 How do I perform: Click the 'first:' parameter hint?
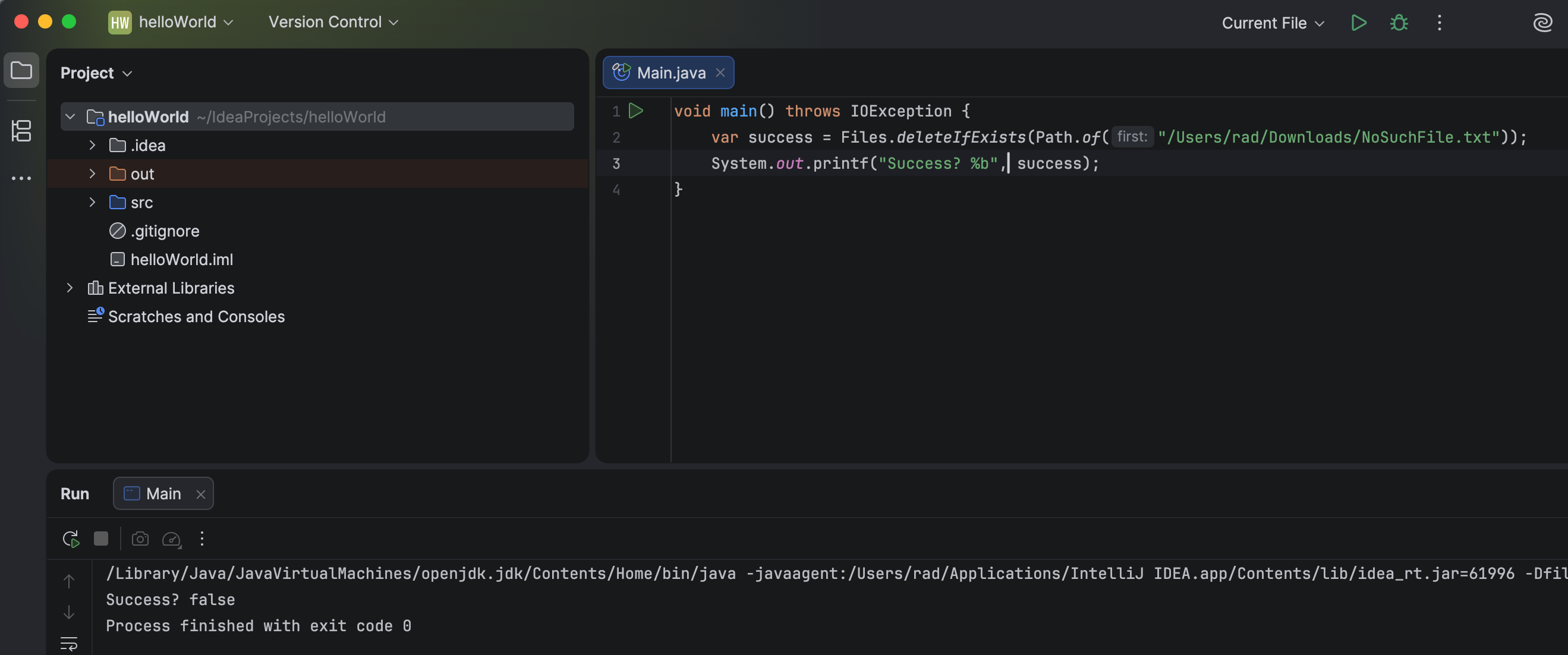(x=1132, y=136)
